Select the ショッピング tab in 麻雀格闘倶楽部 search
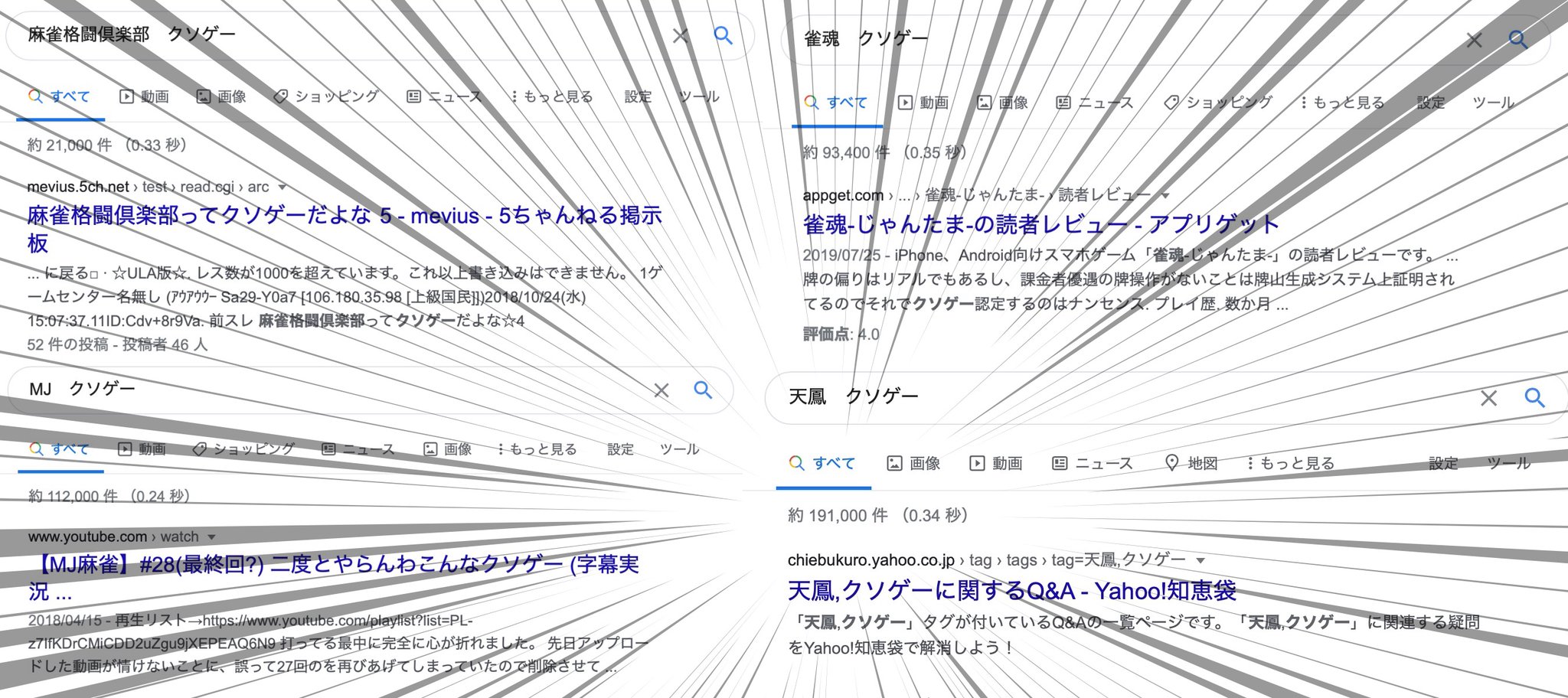The height and width of the screenshot is (698, 1568). [326, 96]
